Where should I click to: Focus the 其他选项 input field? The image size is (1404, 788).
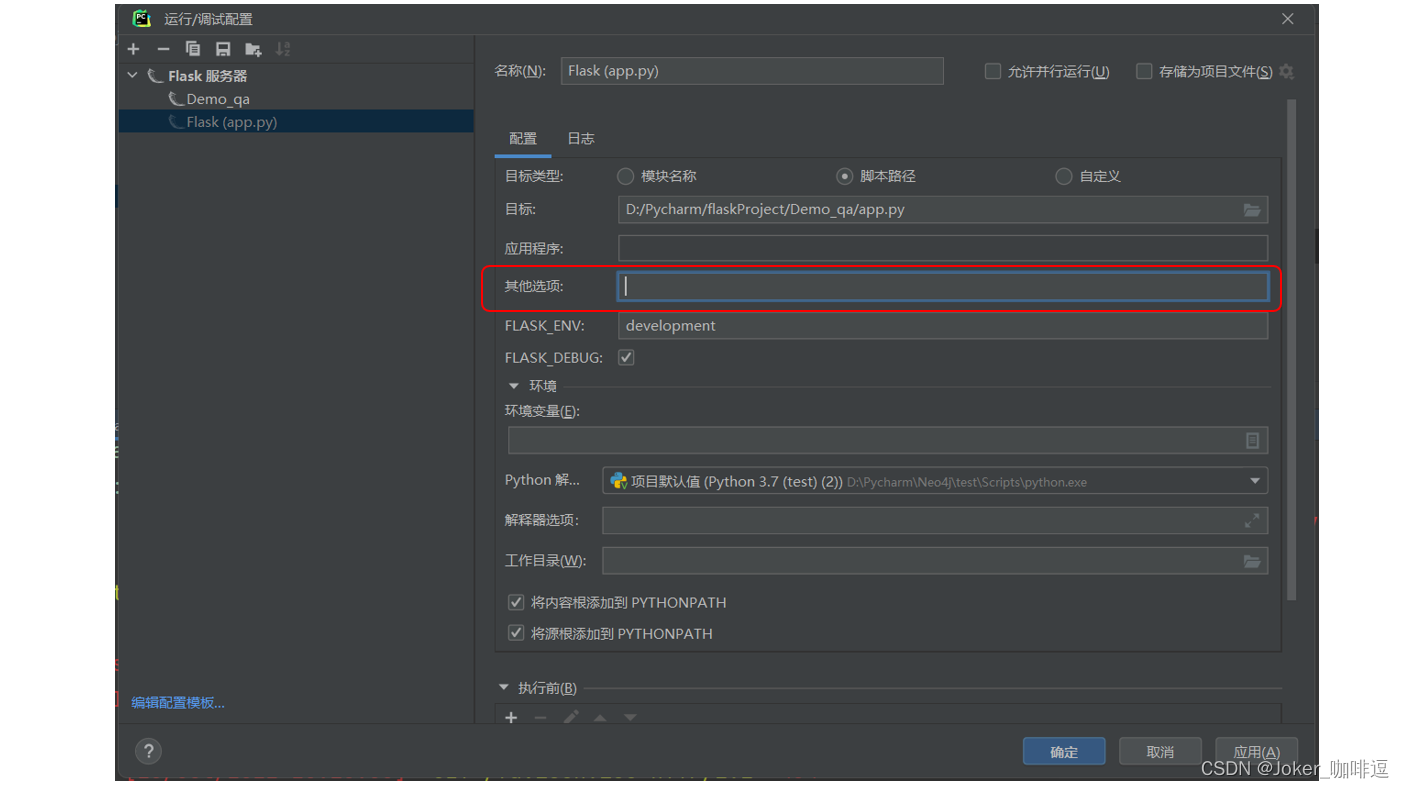(x=943, y=287)
